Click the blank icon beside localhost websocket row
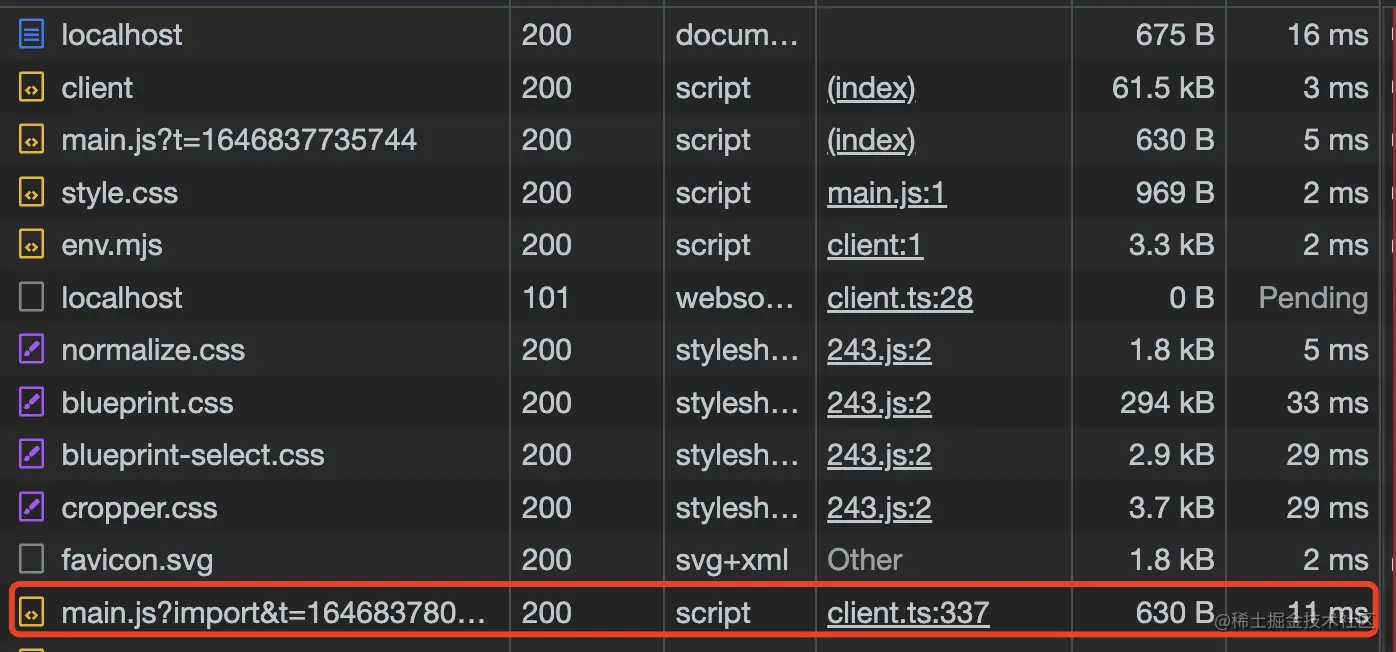 pyautogui.click(x=32, y=298)
